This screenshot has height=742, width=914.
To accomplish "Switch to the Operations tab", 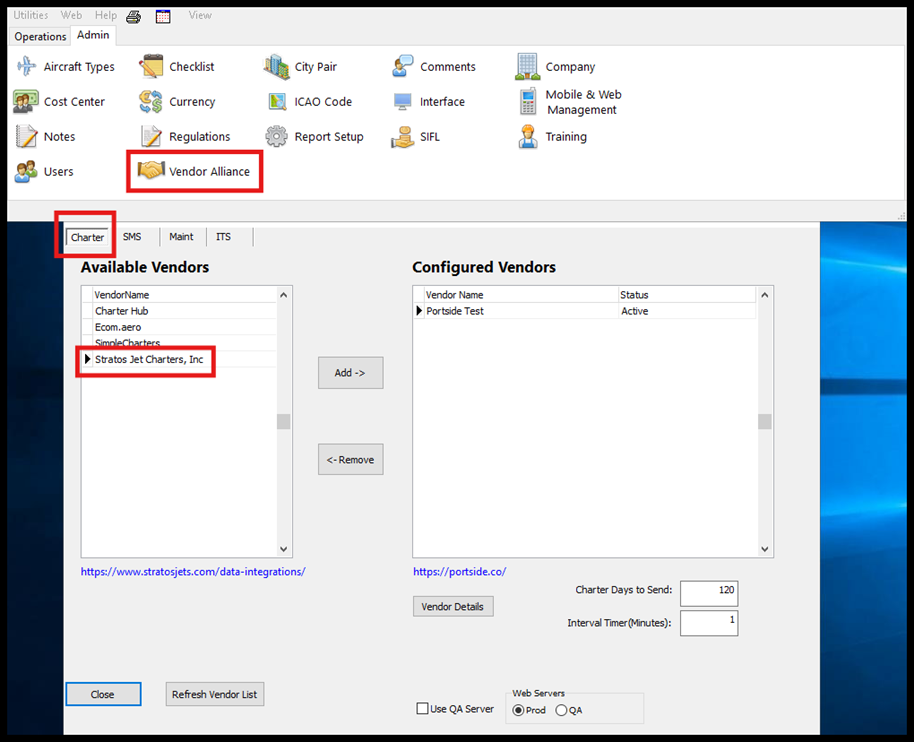I will (x=40, y=37).
